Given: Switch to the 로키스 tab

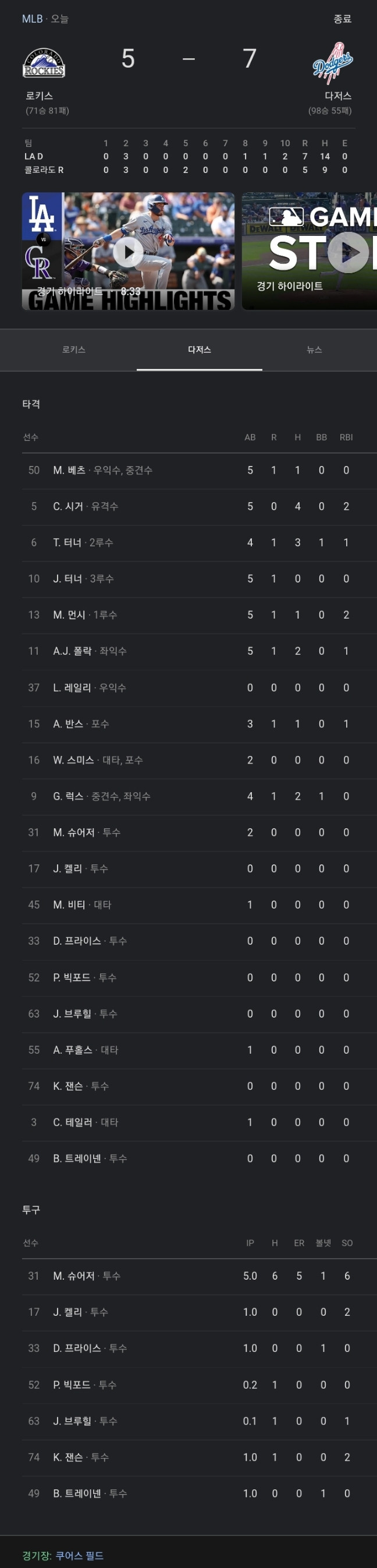Looking at the screenshot, I should click(x=73, y=349).
